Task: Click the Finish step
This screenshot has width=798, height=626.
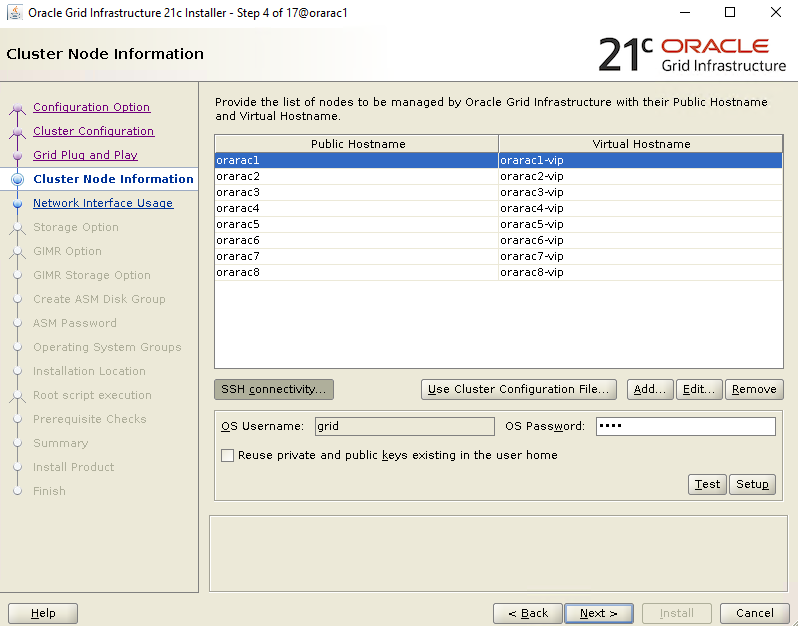Action: [x=49, y=491]
